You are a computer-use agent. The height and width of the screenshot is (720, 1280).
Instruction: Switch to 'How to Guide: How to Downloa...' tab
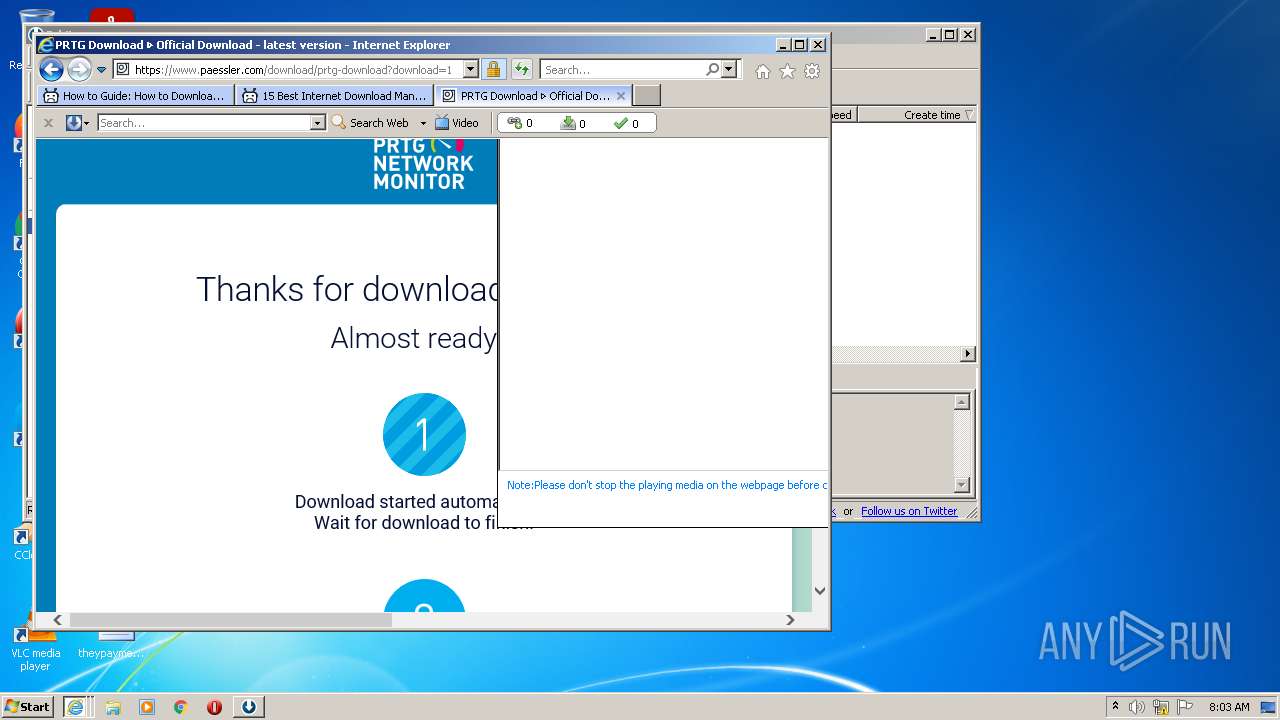(136, 96)
